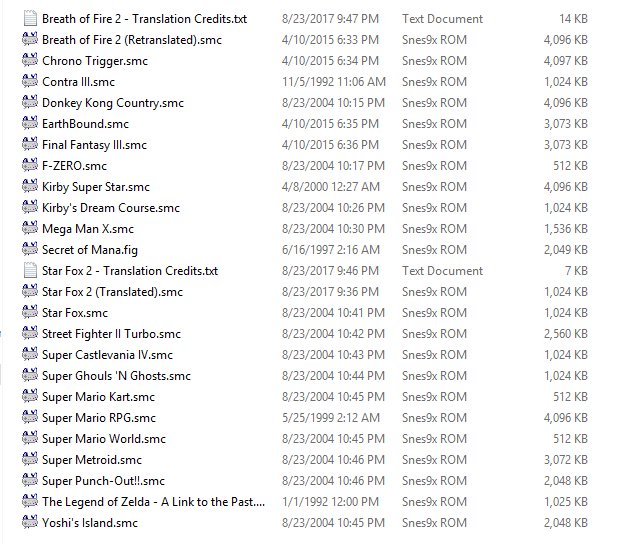Click the Legend of Zelda ROM icon

click(x=30, y=502)
